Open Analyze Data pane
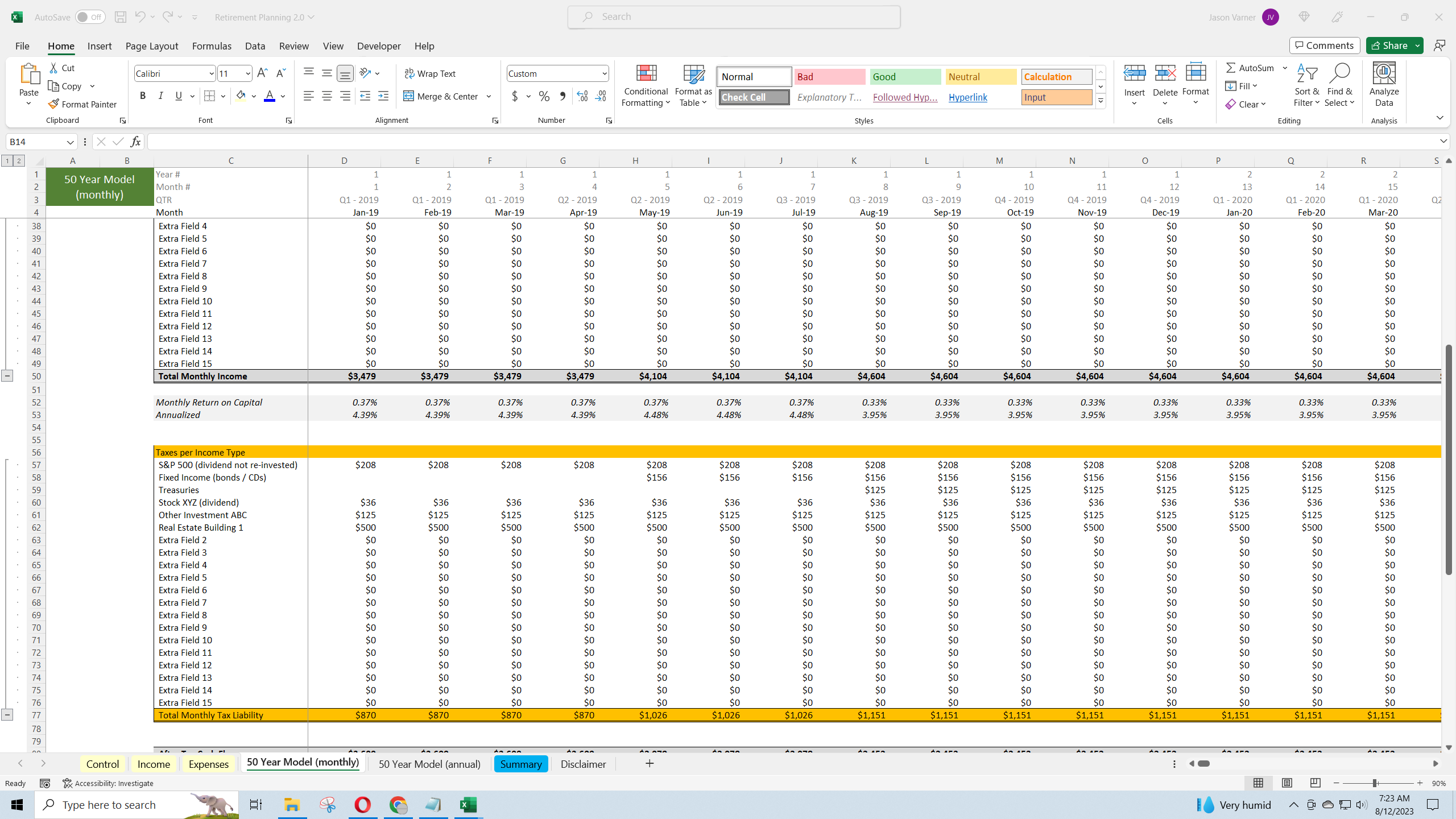 coord(1383,84)
